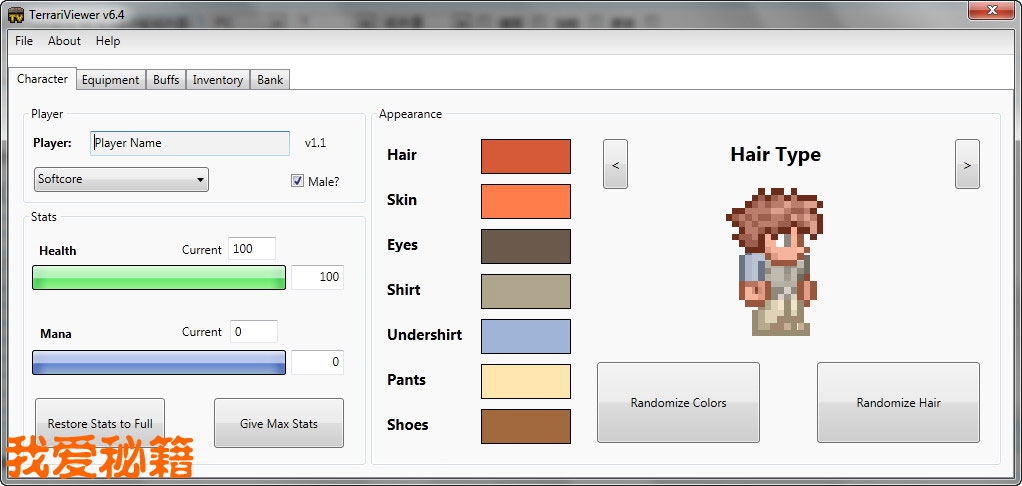The width and height of the screenshot is (1022, 486).
Task: Click the next hair type arrow
Action: (967, 164)
